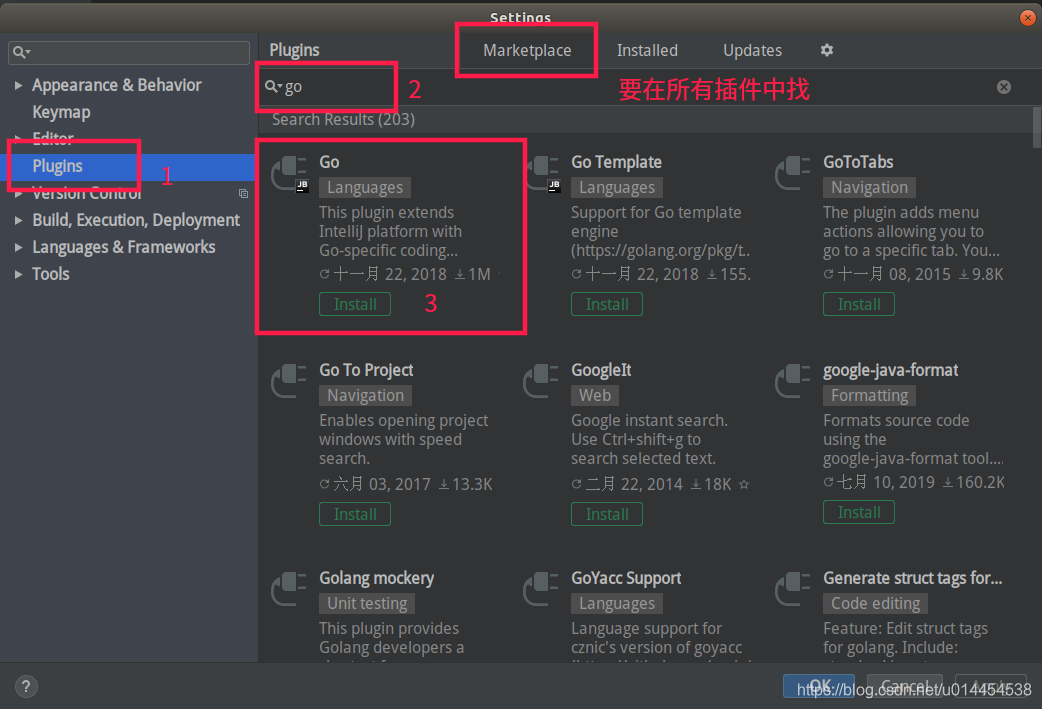Image resolution: width=1042 pixels, height=709 pixels.
Task: Close the Settings dialog window
Action: pos(1027,17)
